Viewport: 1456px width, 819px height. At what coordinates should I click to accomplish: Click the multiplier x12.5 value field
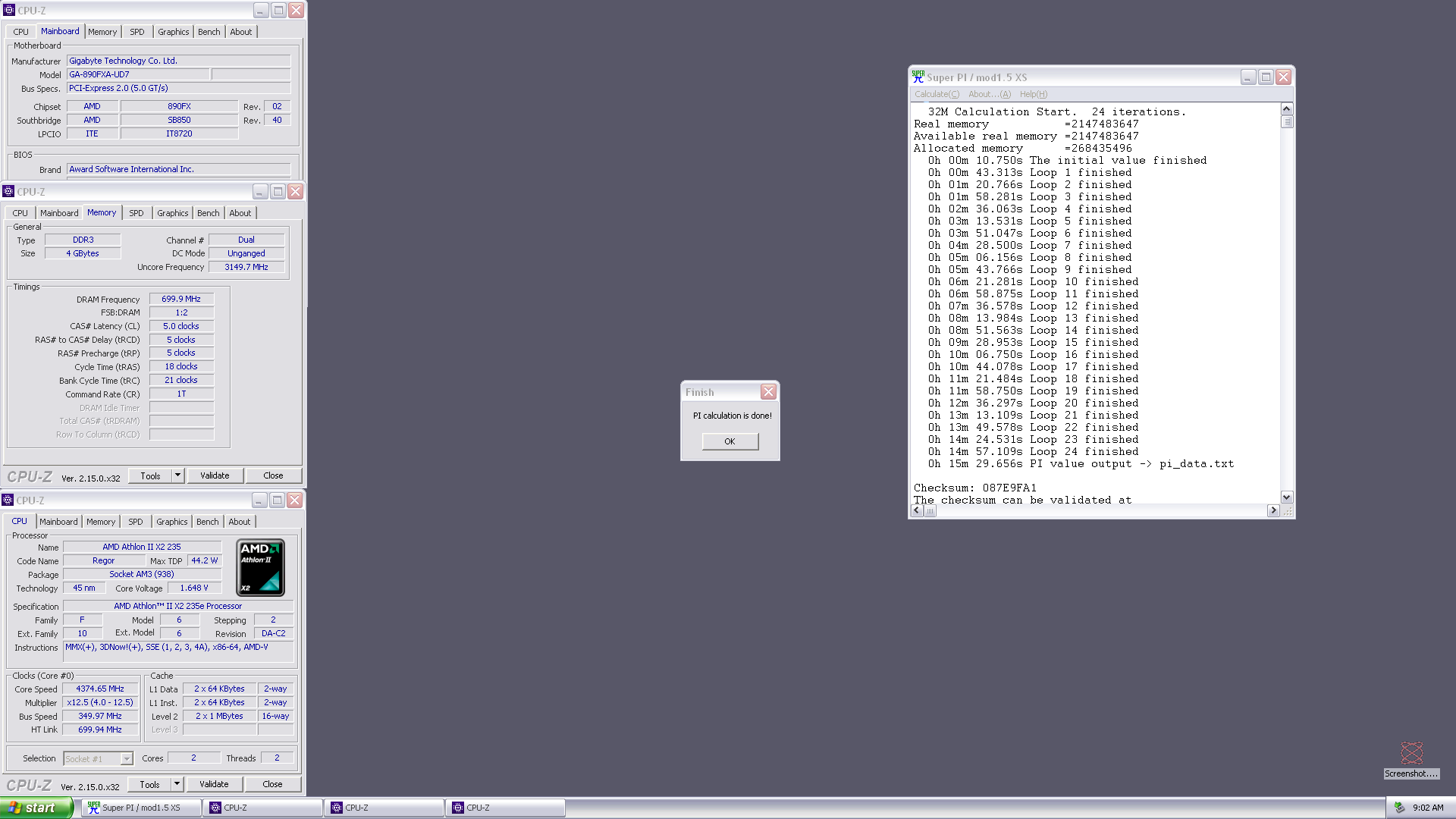(x=100, y=702)
